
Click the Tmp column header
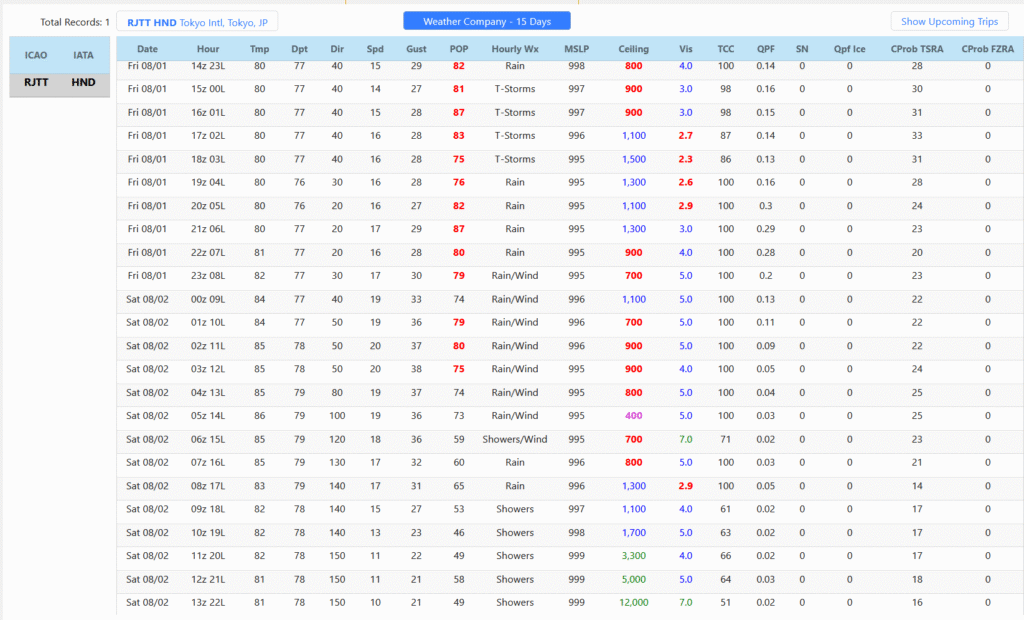pos(259,49)
